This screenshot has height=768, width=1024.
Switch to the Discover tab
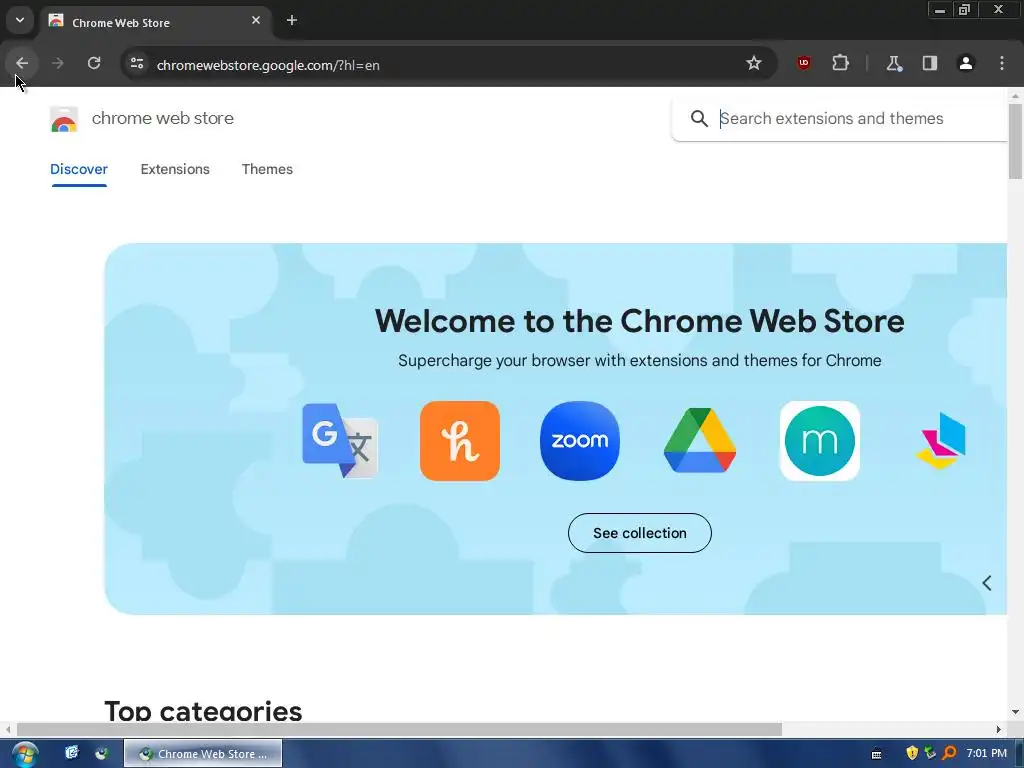tap(79, 169)
